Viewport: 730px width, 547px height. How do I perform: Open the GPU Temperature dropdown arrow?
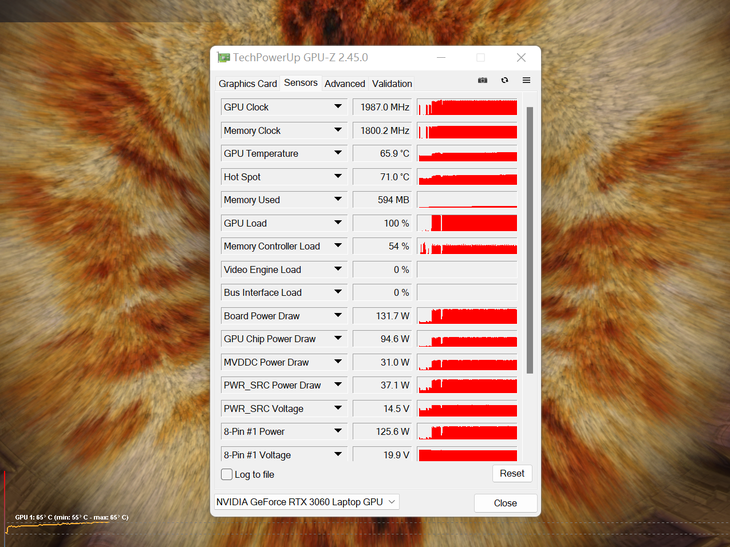[337, 154]
